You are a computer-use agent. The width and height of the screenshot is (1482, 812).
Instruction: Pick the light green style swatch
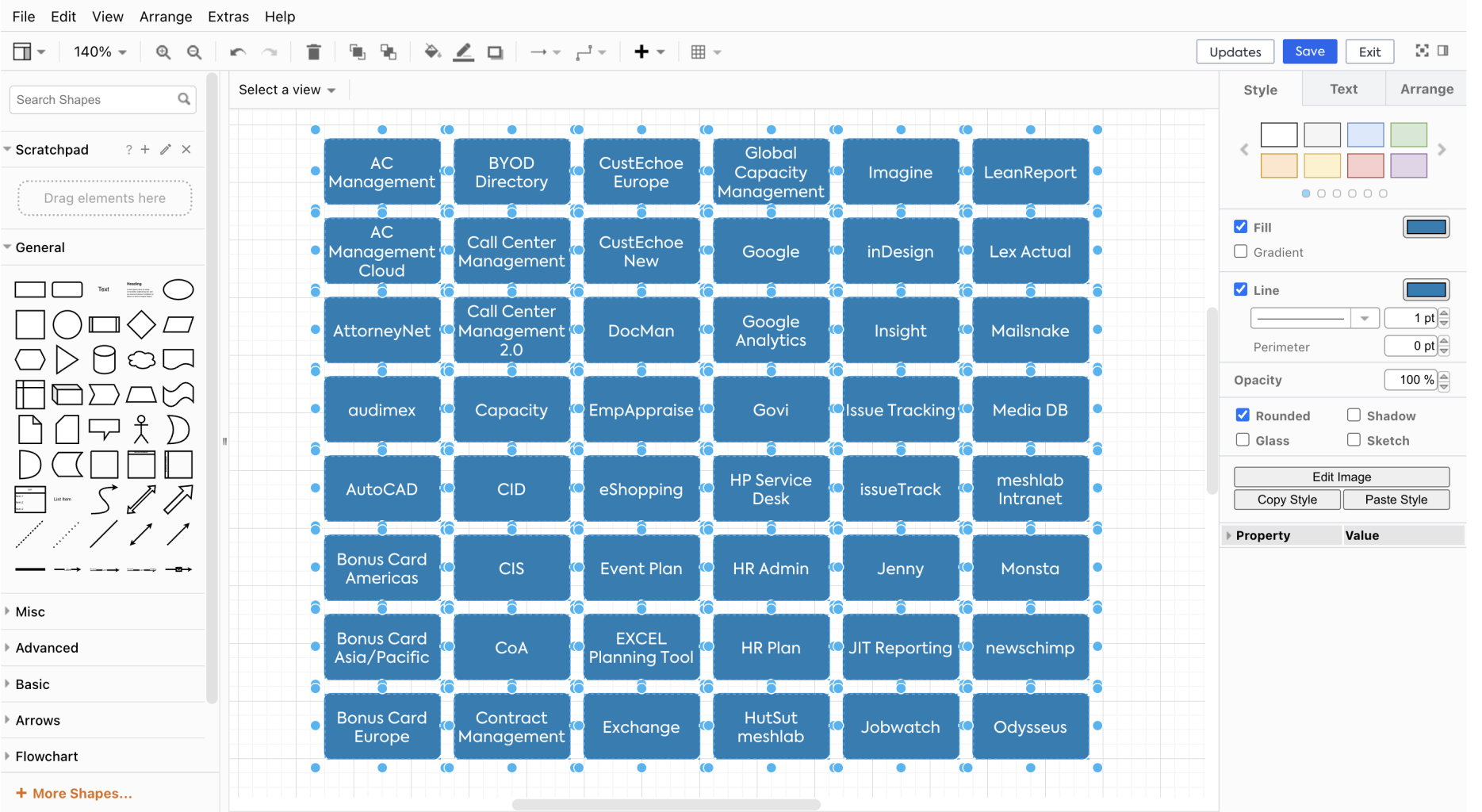(x=1408, y=135)
